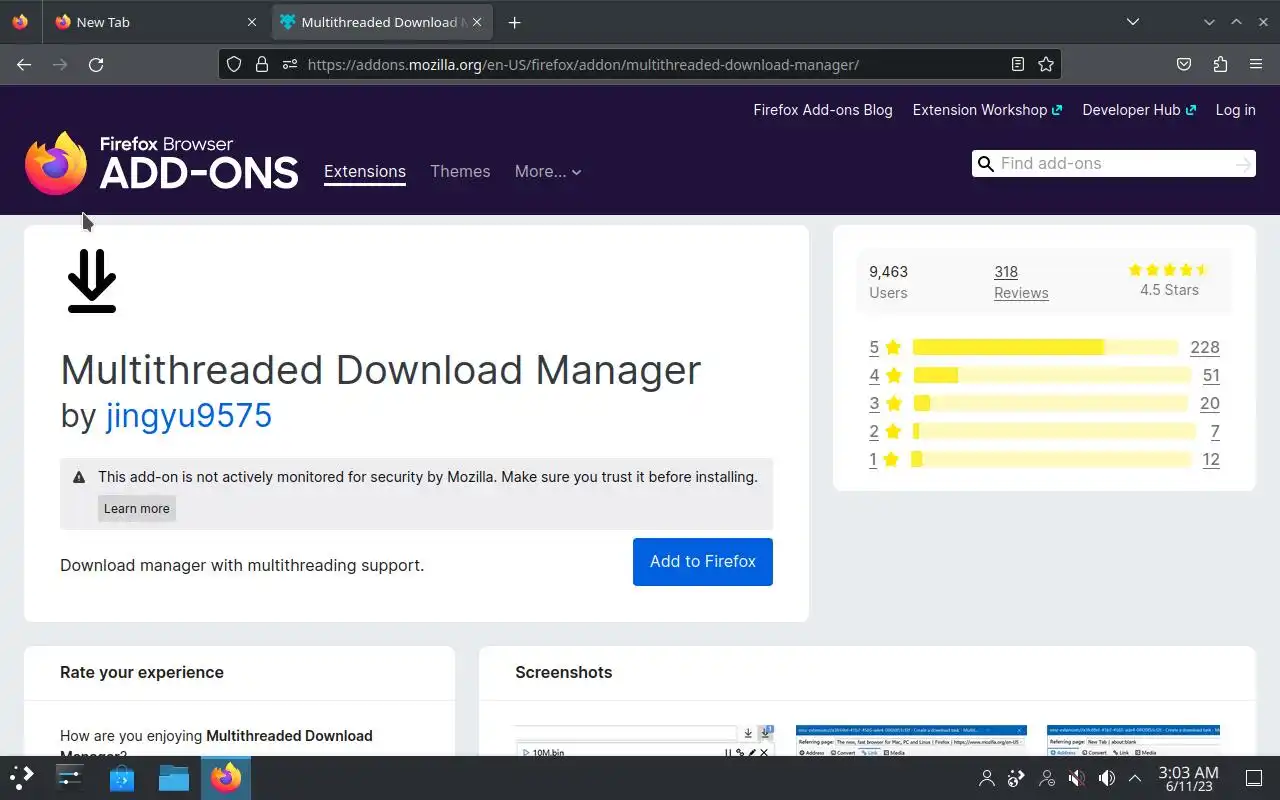Click Add to Firefox button
This screenshot has width=1280, height=800.
point(703,562)
